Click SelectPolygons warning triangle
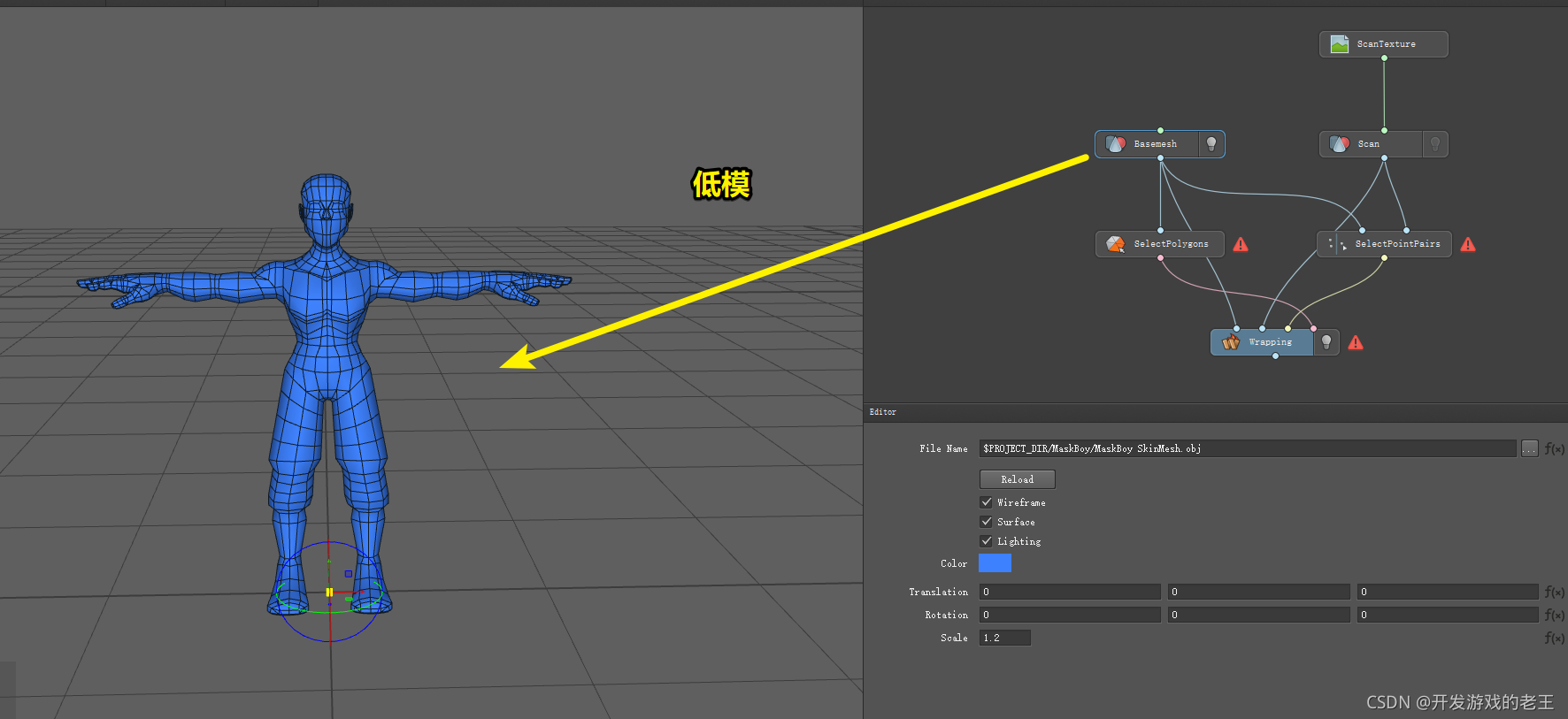The height and width of the screenshot is (719, 1568). pos(1241,245)
